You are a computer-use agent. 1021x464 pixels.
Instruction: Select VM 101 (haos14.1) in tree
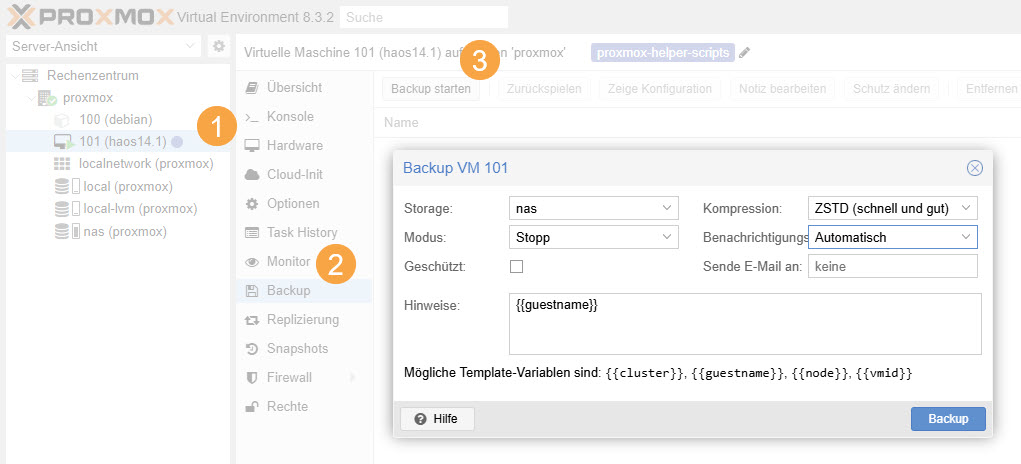pos(122,141)
